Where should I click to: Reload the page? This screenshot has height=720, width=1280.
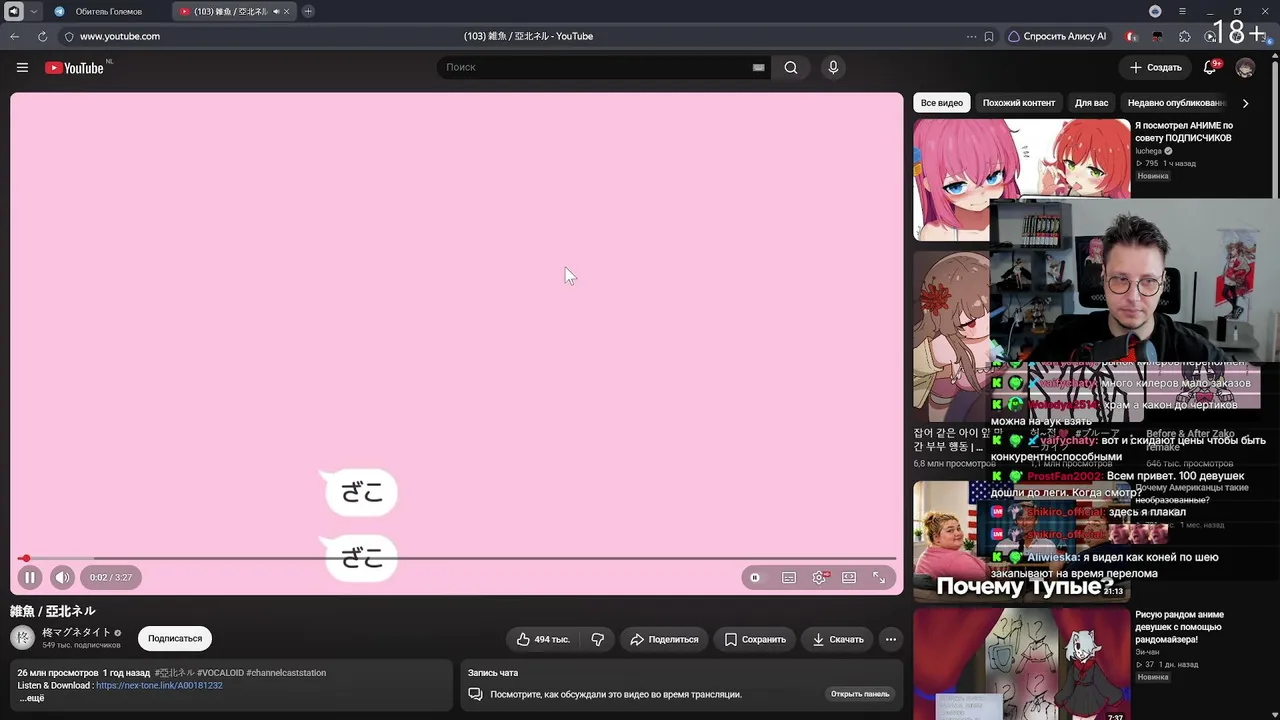pyautogui.click(x=42, y=36)
